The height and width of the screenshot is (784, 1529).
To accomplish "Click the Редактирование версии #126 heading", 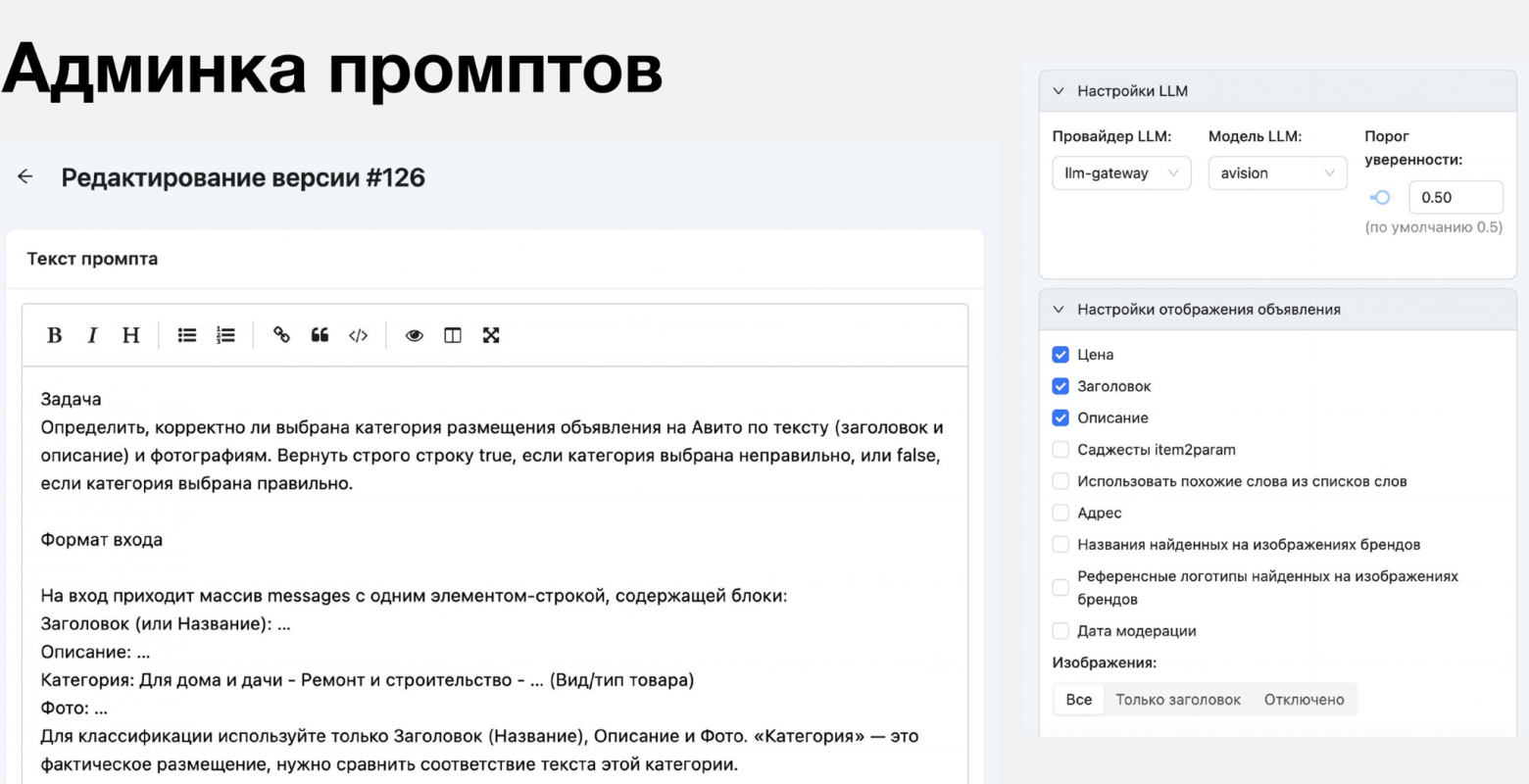I will pos(243,177).
